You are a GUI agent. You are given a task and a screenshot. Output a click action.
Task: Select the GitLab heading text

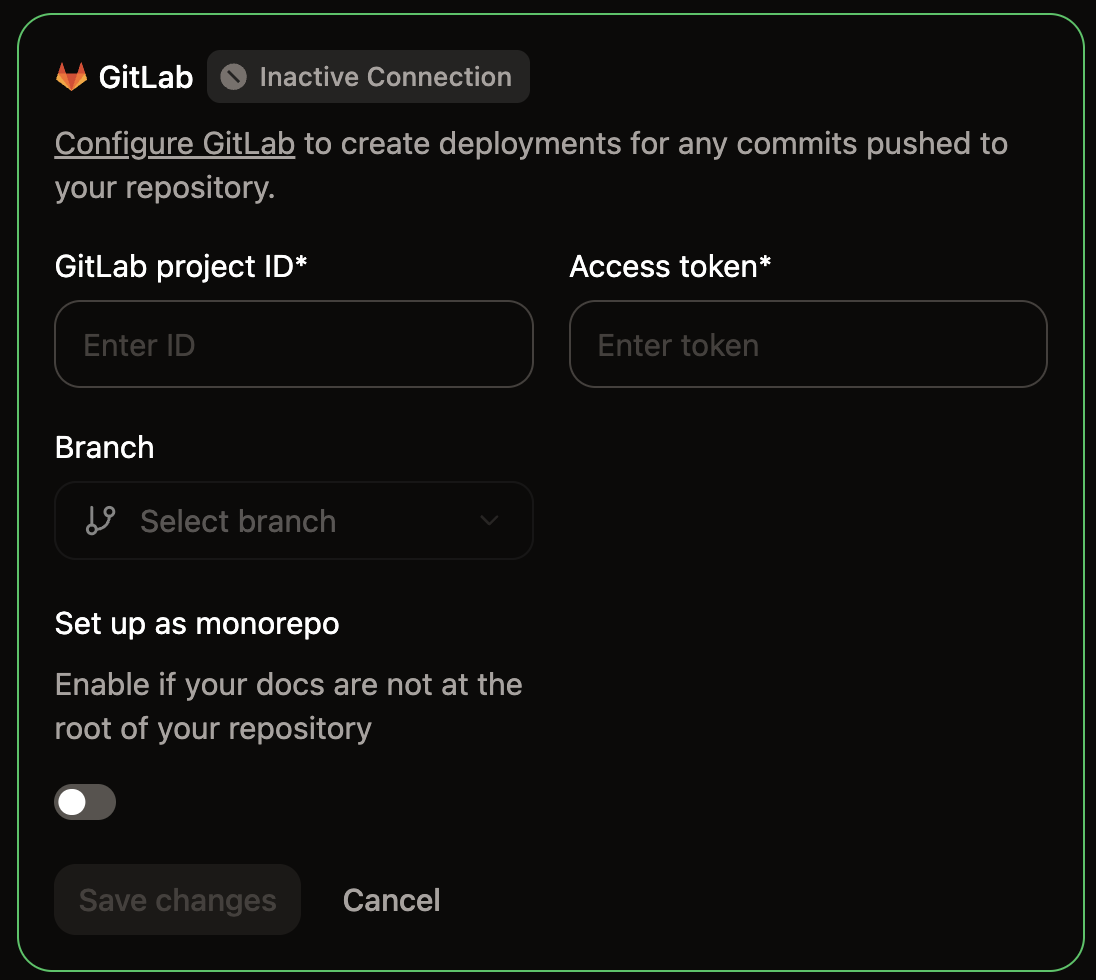(x=146, y=76)
